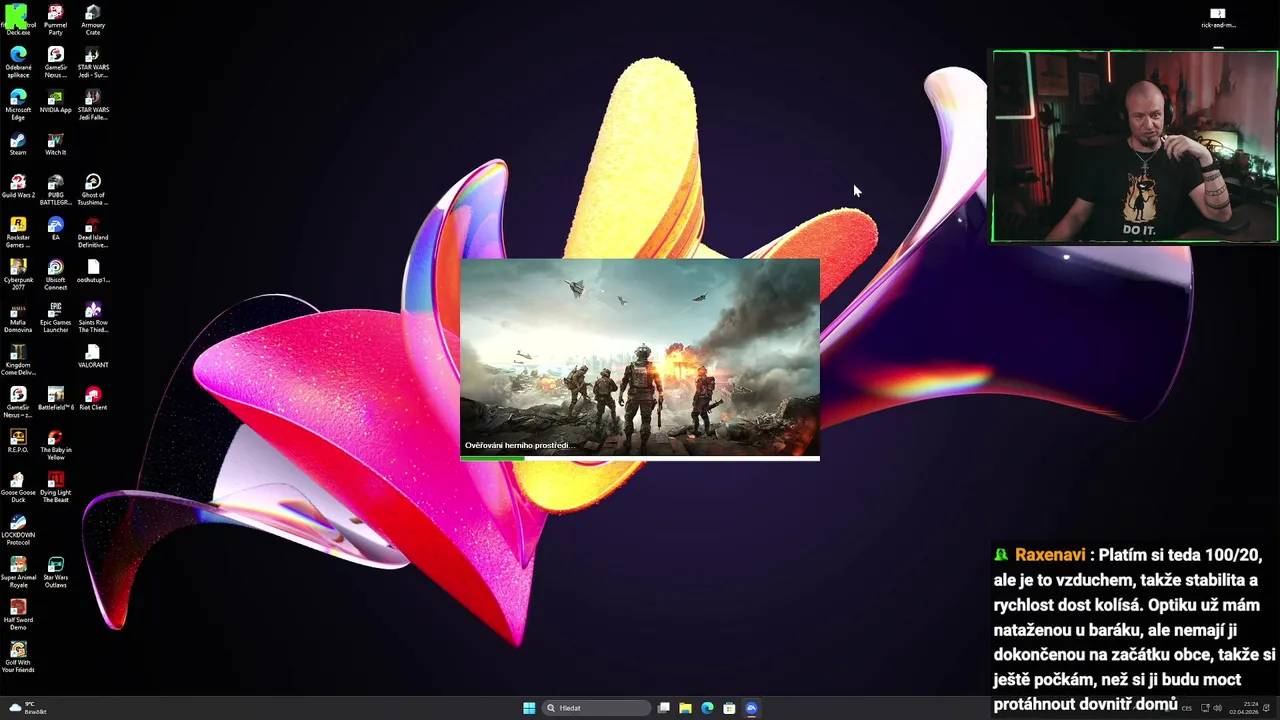Select the Kingdom Come Deliverance desktop icon
This screenshot has width=1280, height=720.
18,360
